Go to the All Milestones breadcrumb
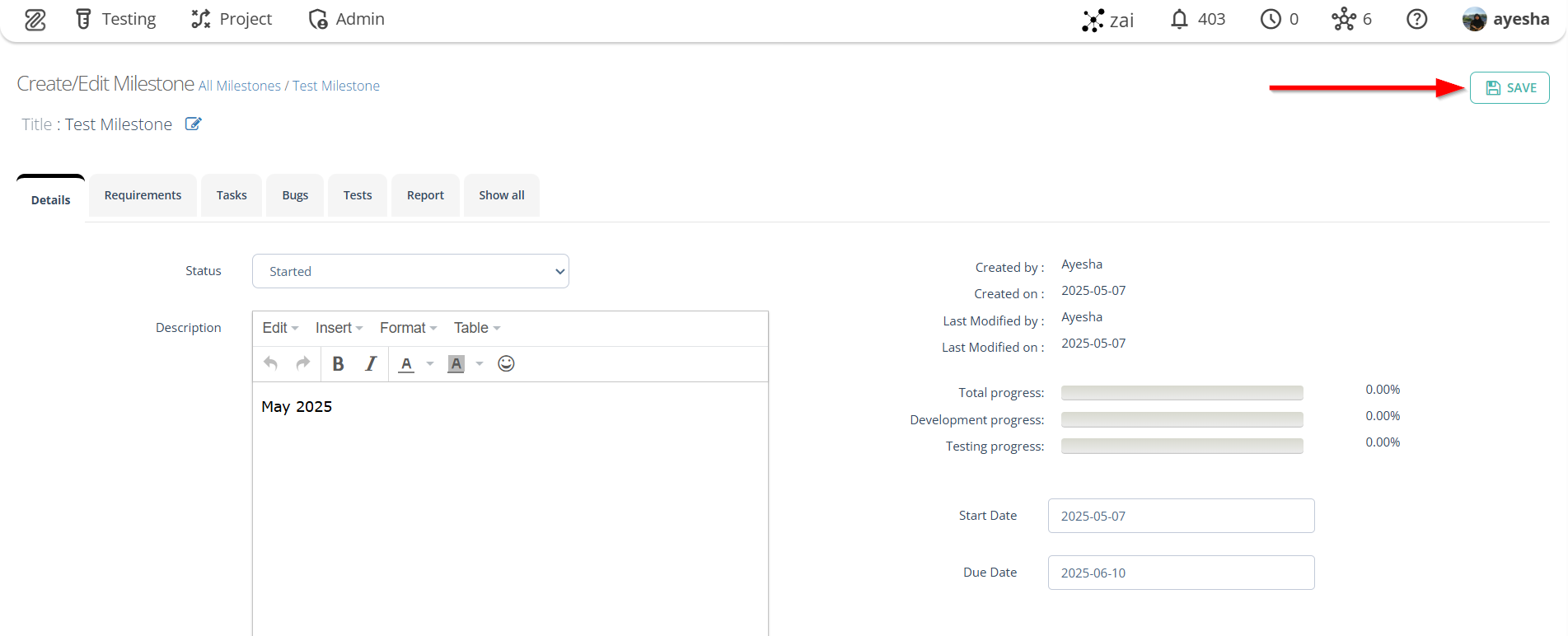Screen dimensions: 1568x636 [240, 86]
